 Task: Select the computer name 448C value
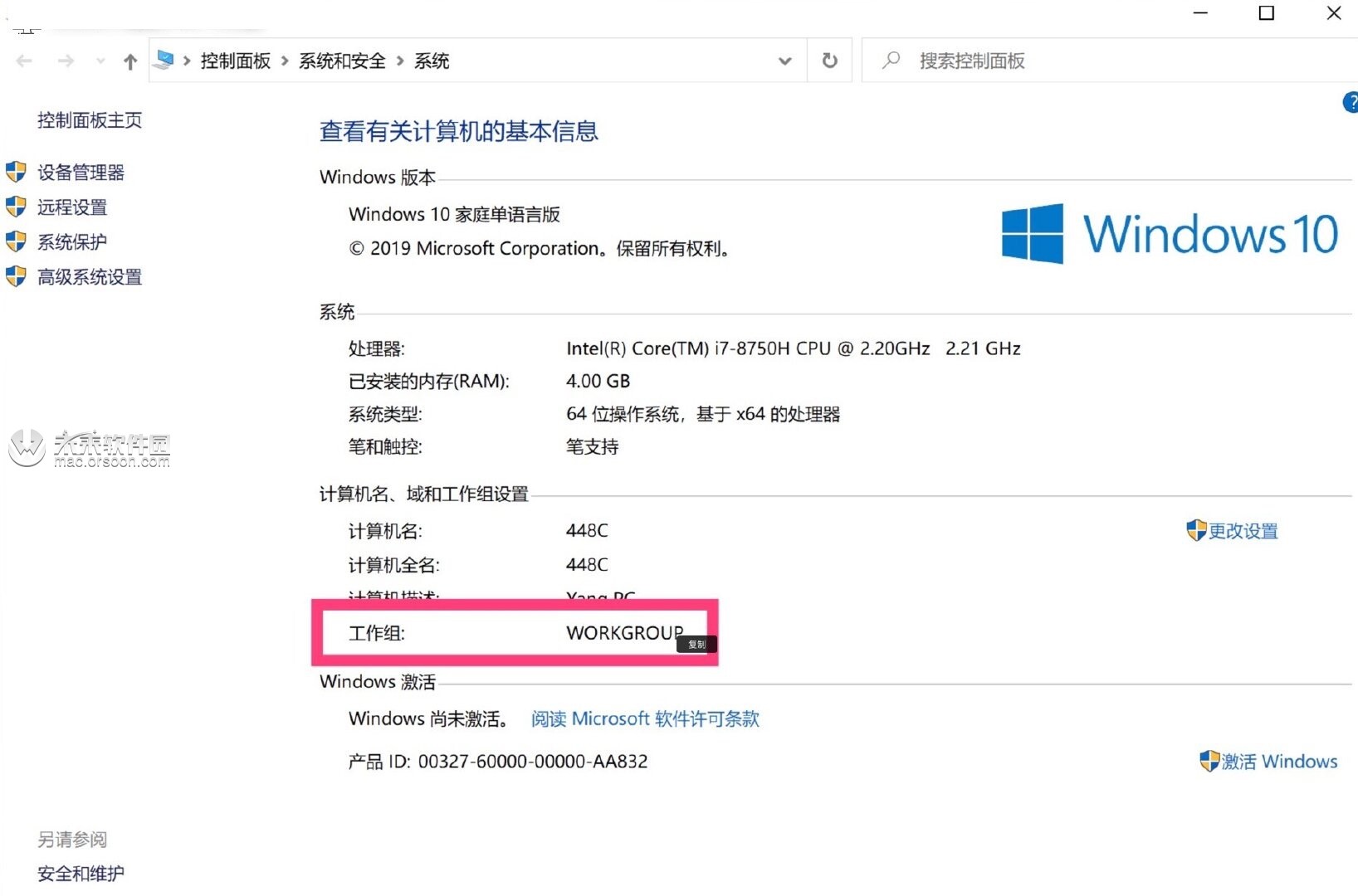(587, 530)
